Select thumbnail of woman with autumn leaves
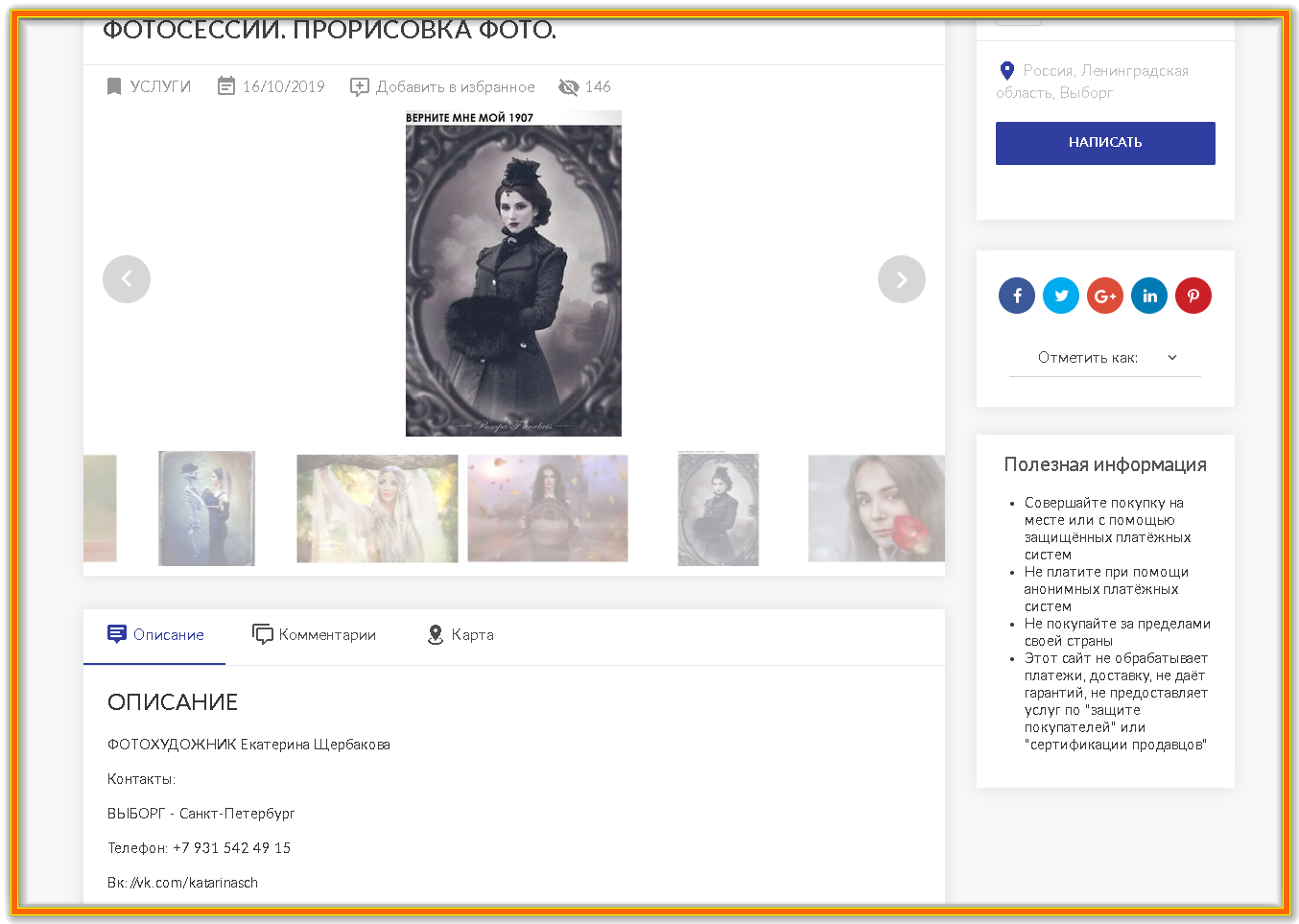1299x924 pixels. coord(548,509)
